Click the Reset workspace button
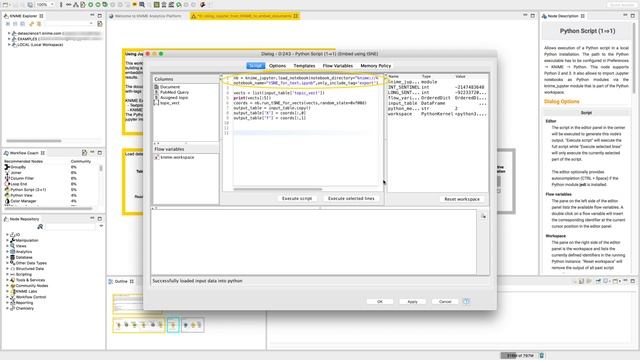Viewport: 640px width, 360px height. coord(462,199)
